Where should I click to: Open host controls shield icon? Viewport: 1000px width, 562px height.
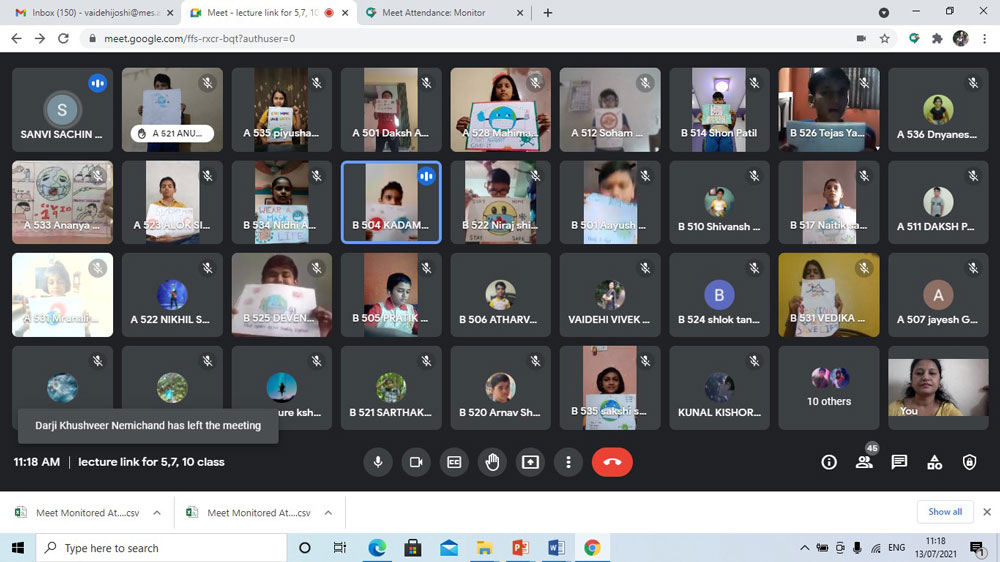click(x=969, y=462)
